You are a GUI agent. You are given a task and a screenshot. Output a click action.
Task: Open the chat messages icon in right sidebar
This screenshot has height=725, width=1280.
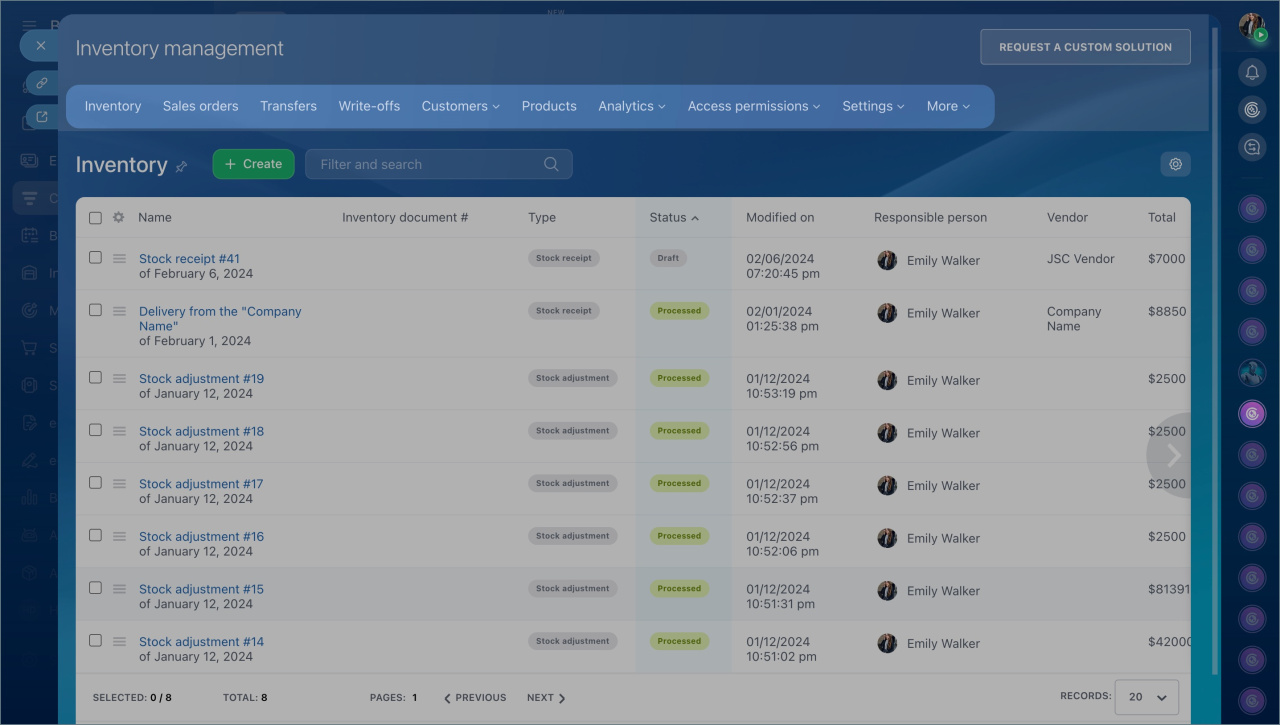[1252, 148]
